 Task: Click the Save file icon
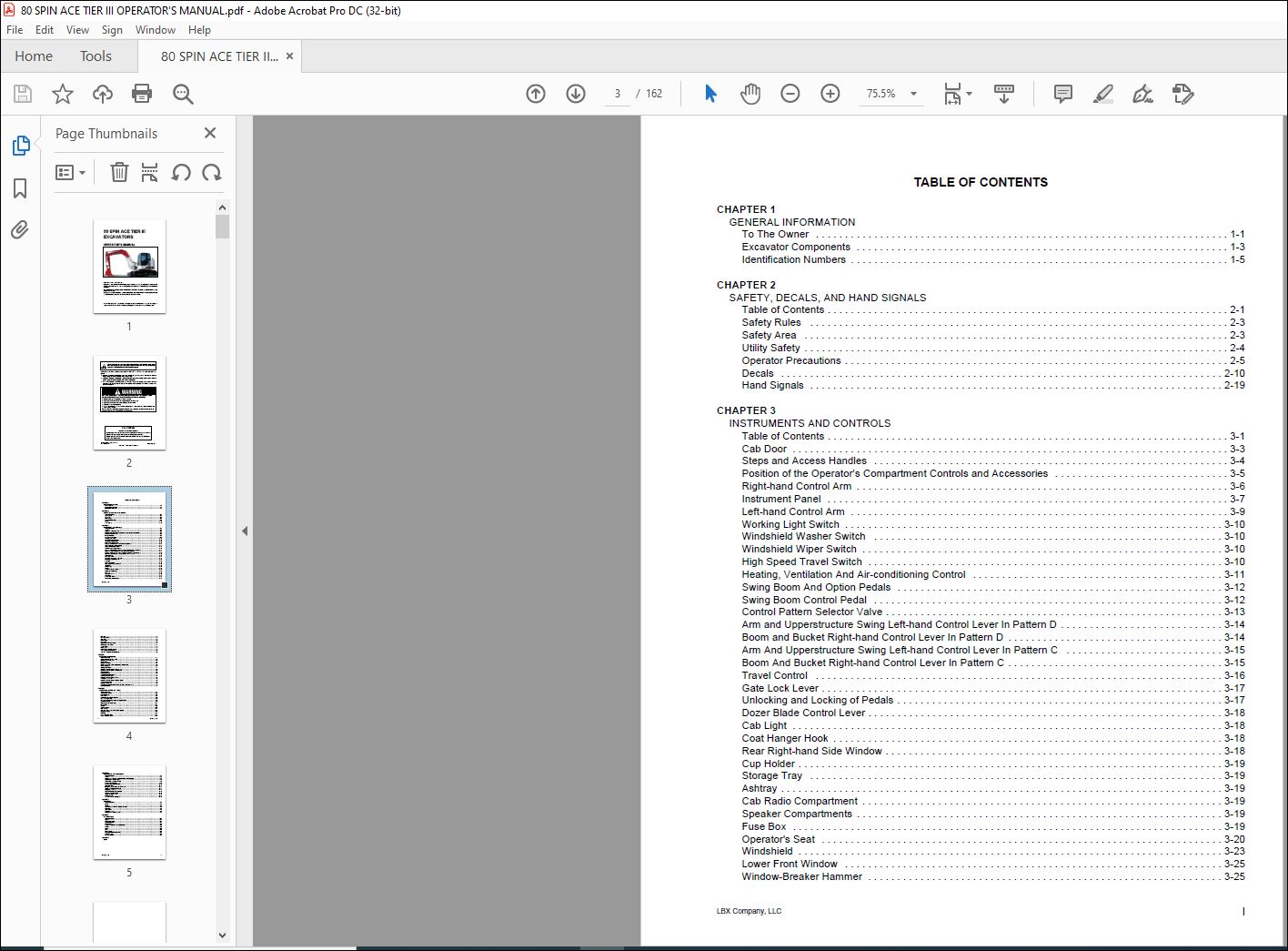coord(23,94)
